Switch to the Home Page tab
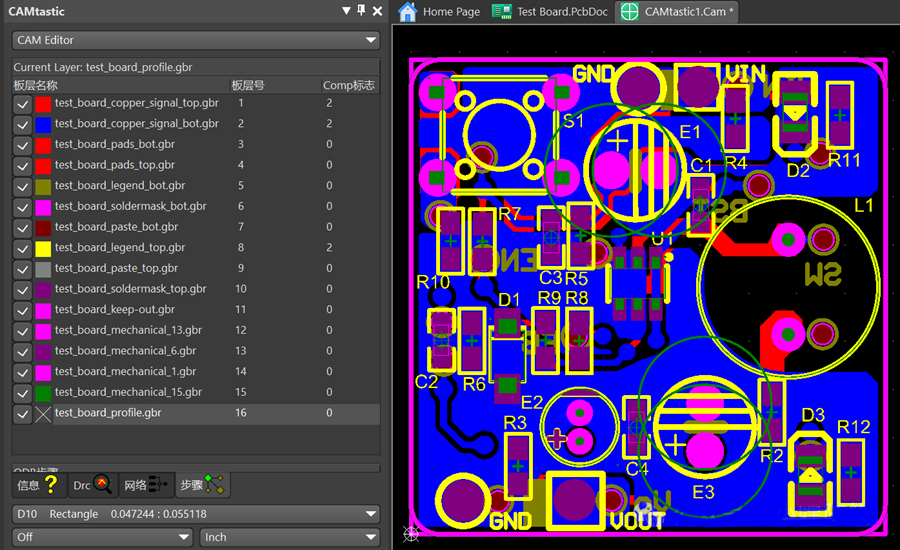Screen dimensions: 900x550 pos(440,12)
